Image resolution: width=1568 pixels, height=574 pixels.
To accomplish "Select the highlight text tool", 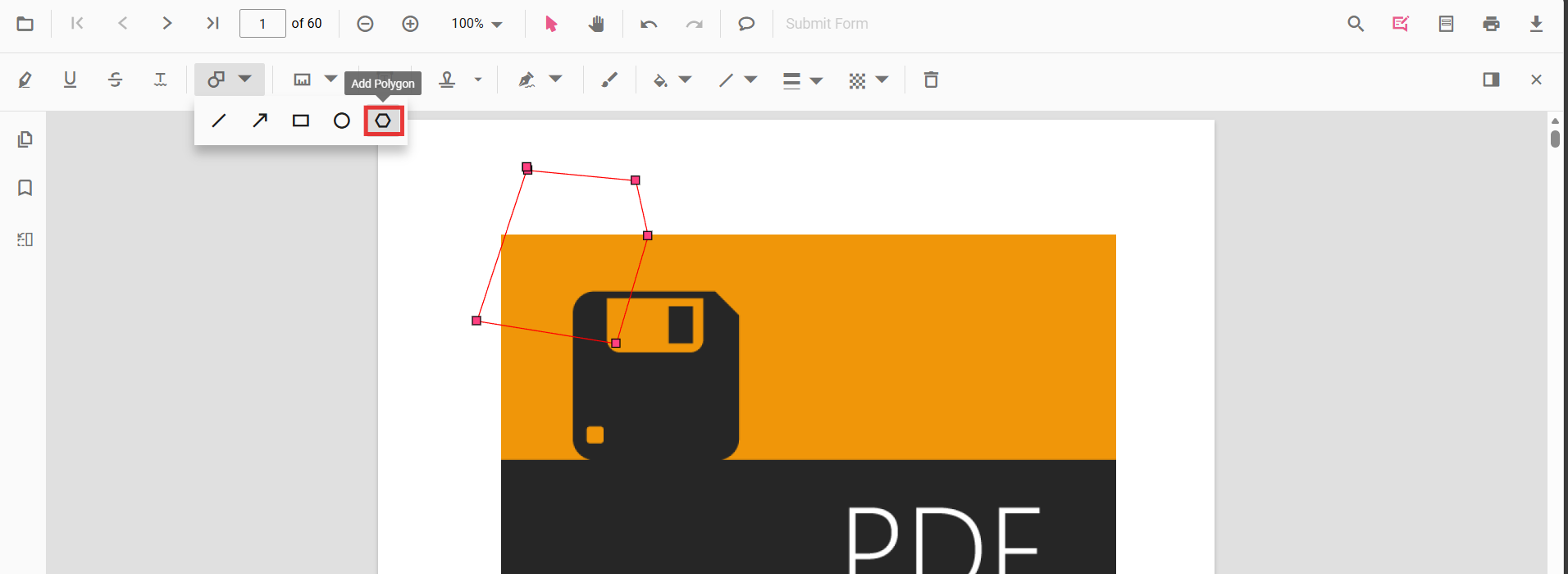I will pyautogui.click(x=25, y=80).
